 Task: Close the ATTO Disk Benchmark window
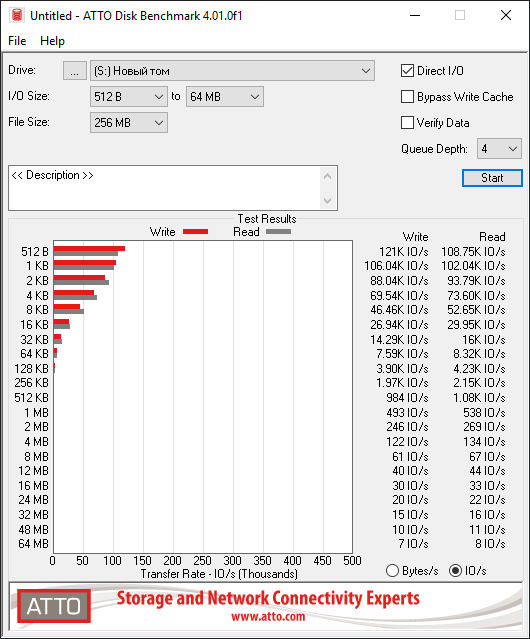click(506, 15)
